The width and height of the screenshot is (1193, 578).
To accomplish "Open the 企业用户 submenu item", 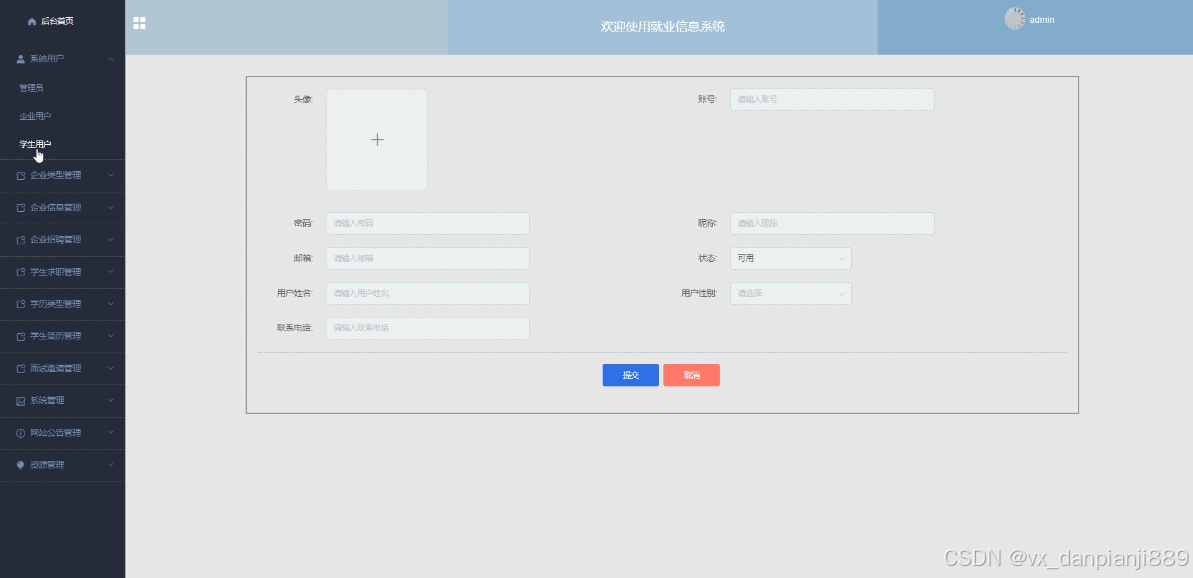I will point(35,116).
